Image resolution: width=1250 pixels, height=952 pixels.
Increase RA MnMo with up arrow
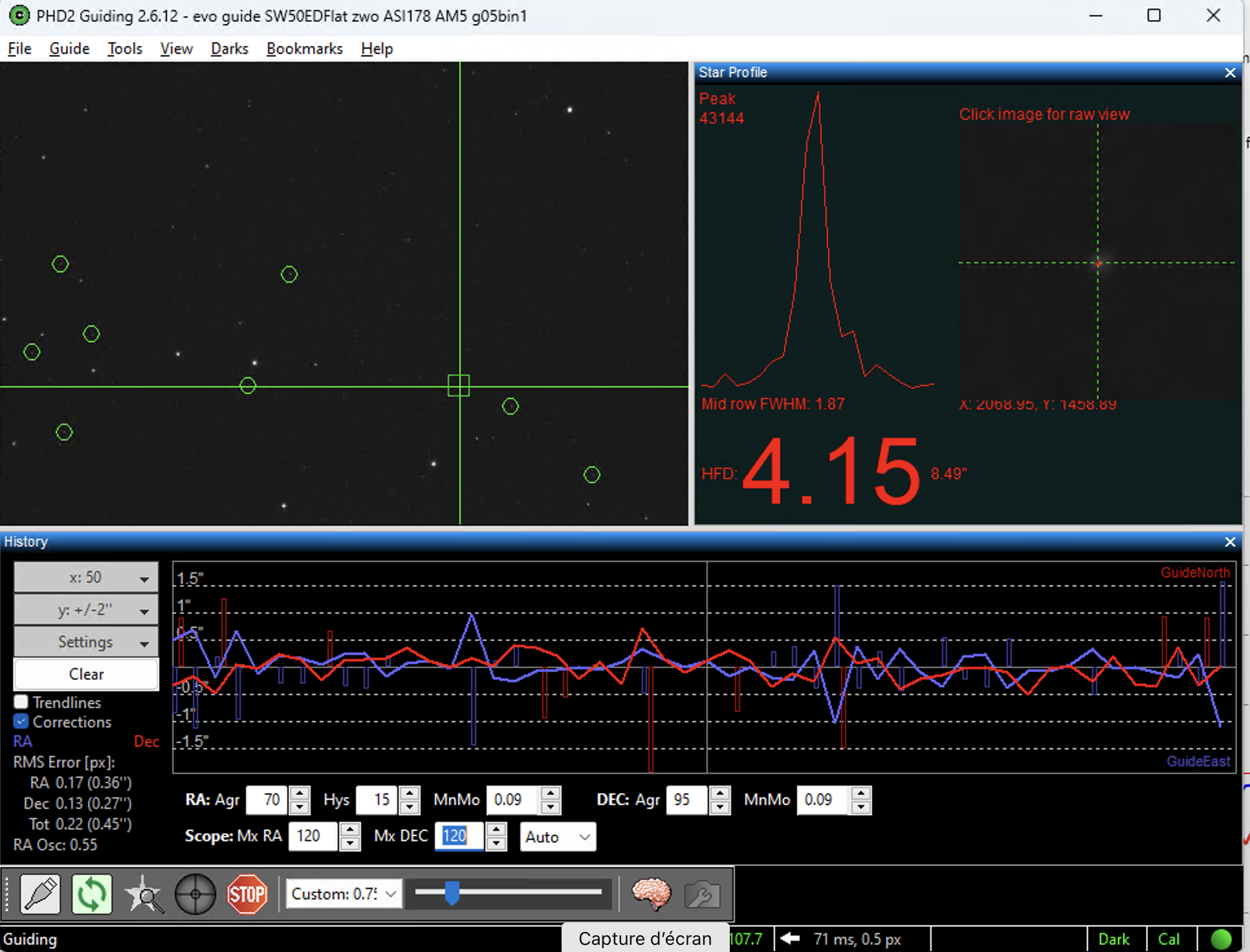point(550,794)
